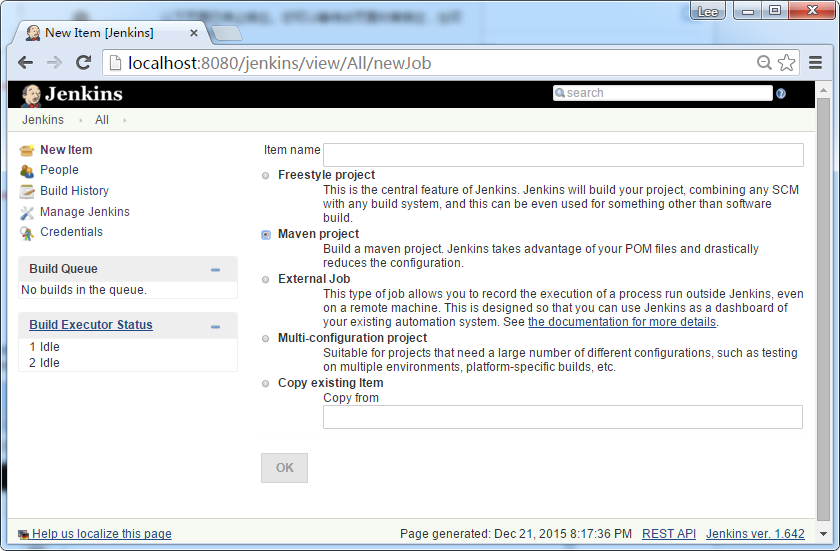Open the REST API link

[x=668, y=534]
